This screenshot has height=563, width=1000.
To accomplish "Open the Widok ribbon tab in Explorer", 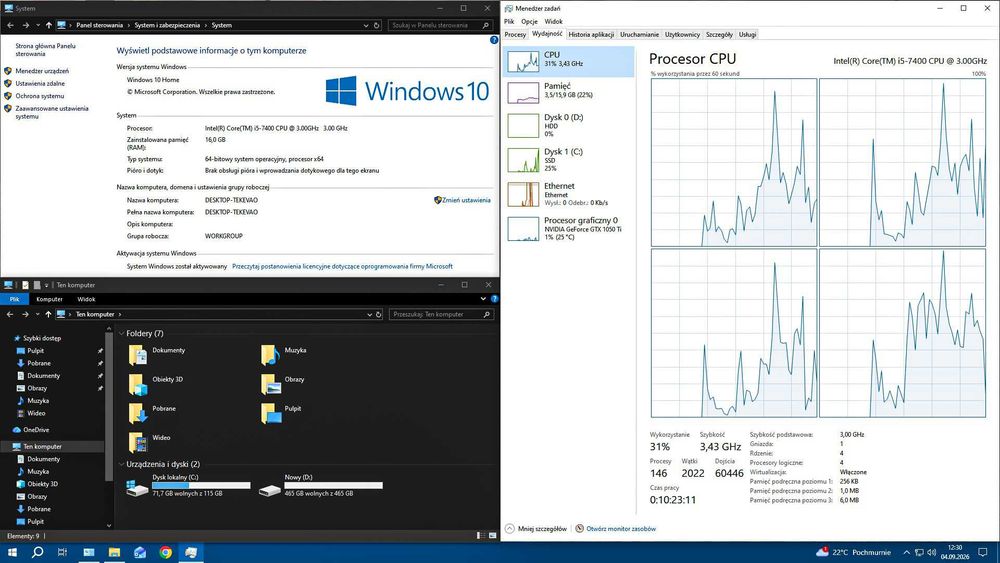I will 86,299.
